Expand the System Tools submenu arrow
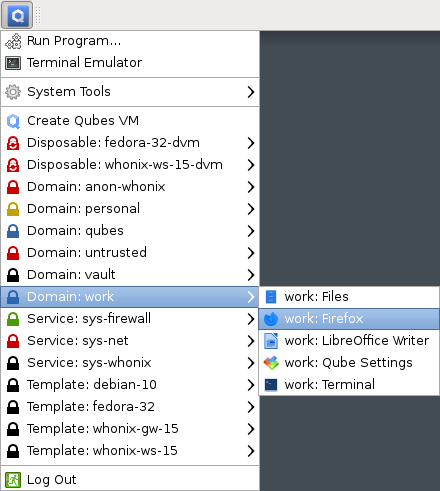440x491 pixels. [251, 92]
